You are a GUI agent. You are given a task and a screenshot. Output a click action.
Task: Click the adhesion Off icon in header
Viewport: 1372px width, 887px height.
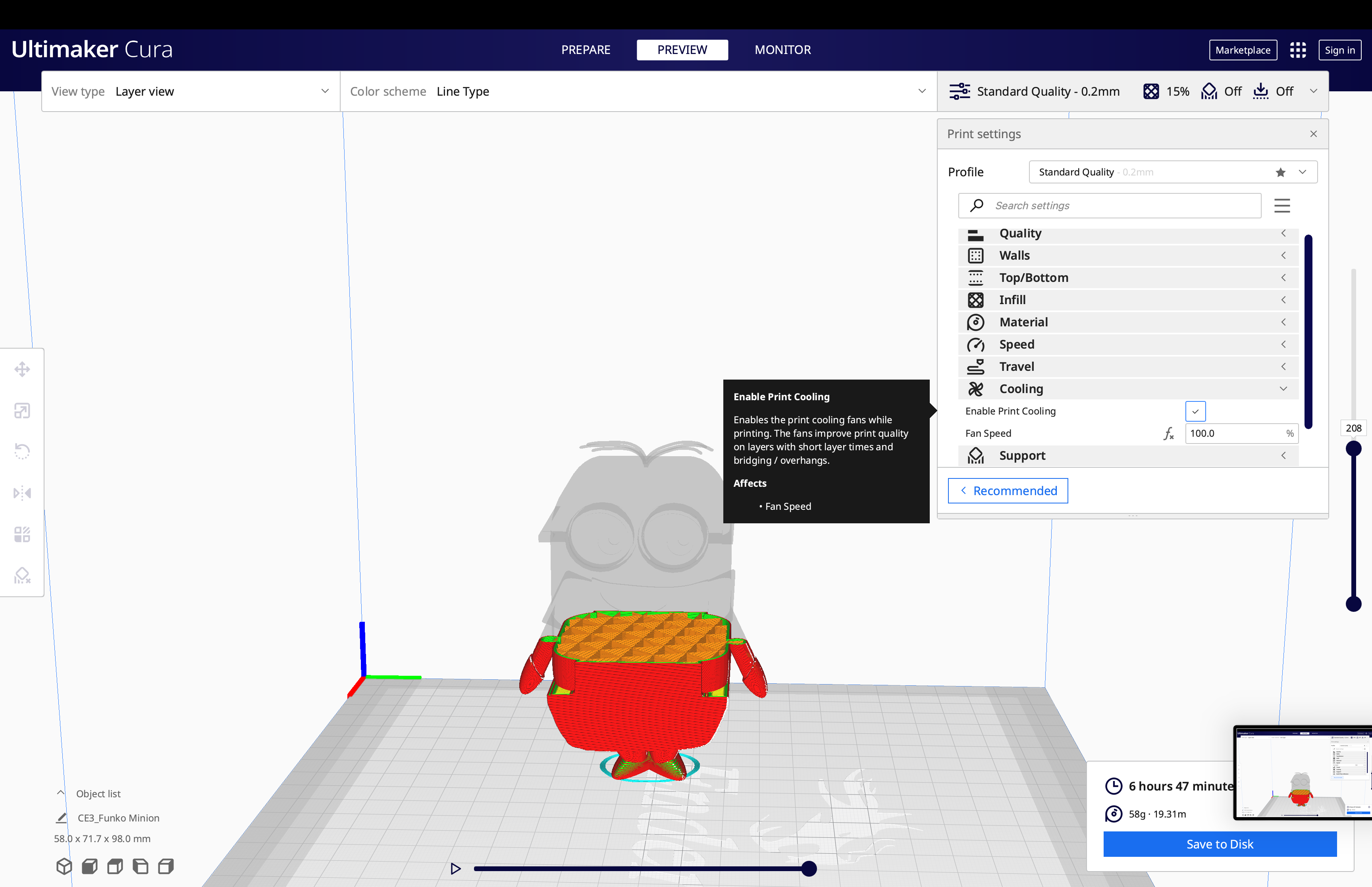(x=1261, y=91)
